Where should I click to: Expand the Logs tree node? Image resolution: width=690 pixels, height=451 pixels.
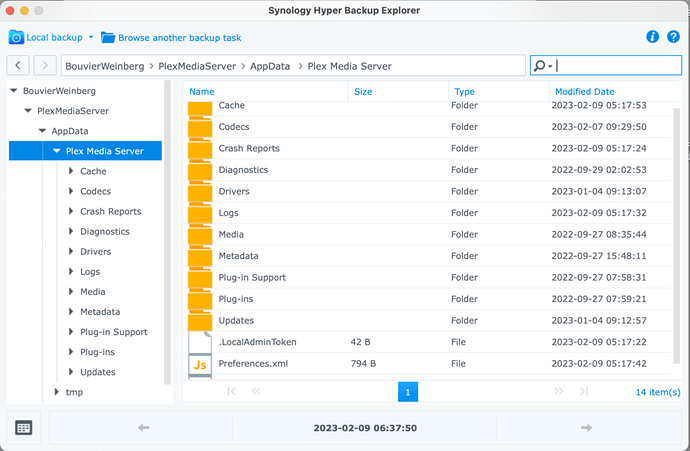click(71, 271)
